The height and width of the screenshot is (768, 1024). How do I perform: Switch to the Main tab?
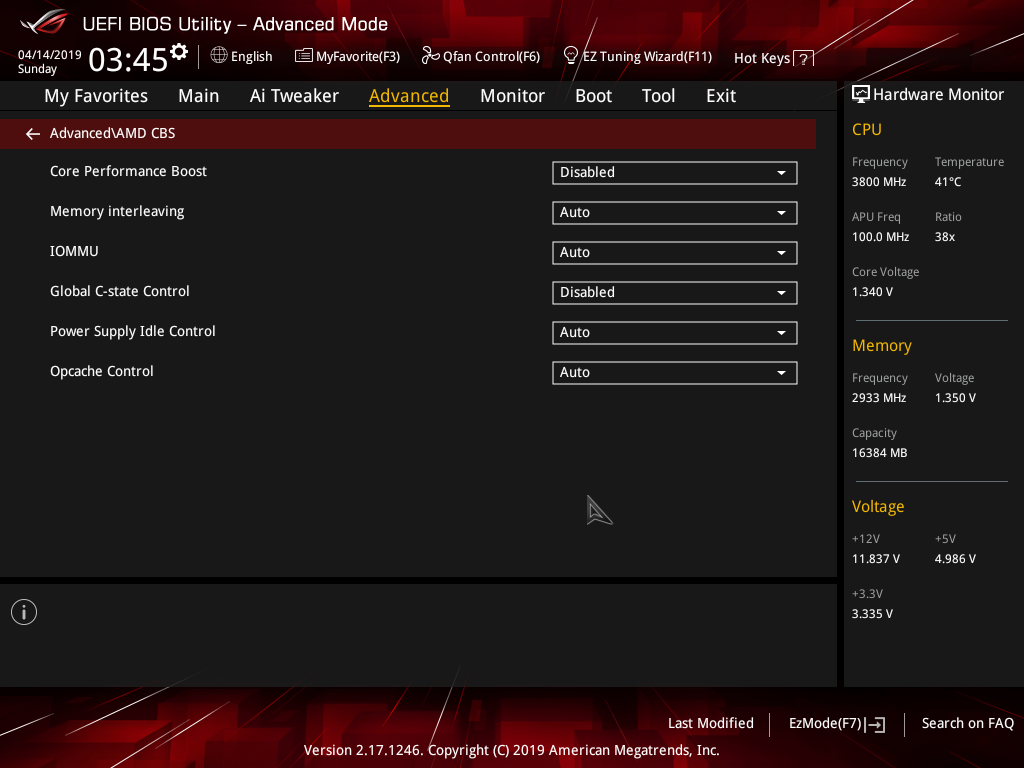point(199,96)
